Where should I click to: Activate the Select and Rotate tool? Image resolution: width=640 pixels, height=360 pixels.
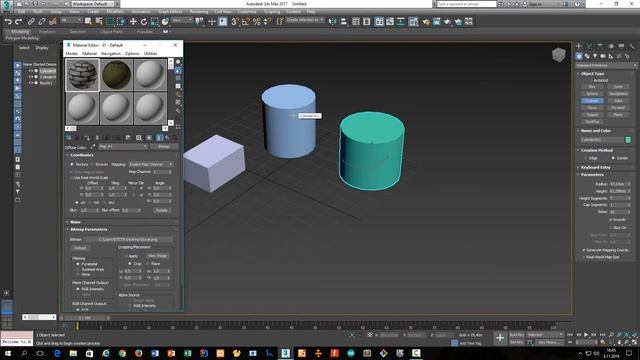[144, 22]
